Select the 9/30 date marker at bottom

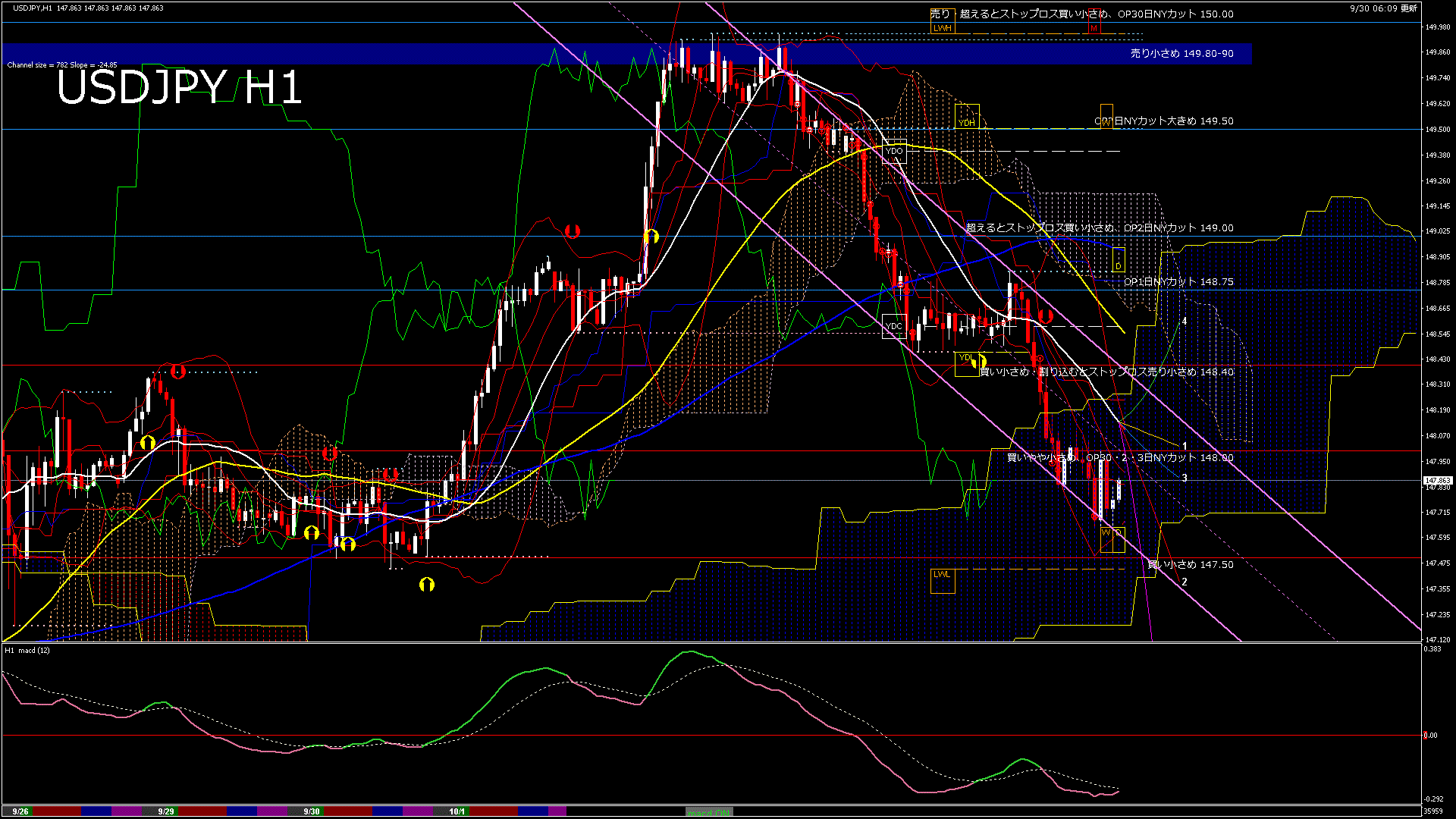[312, 811]
